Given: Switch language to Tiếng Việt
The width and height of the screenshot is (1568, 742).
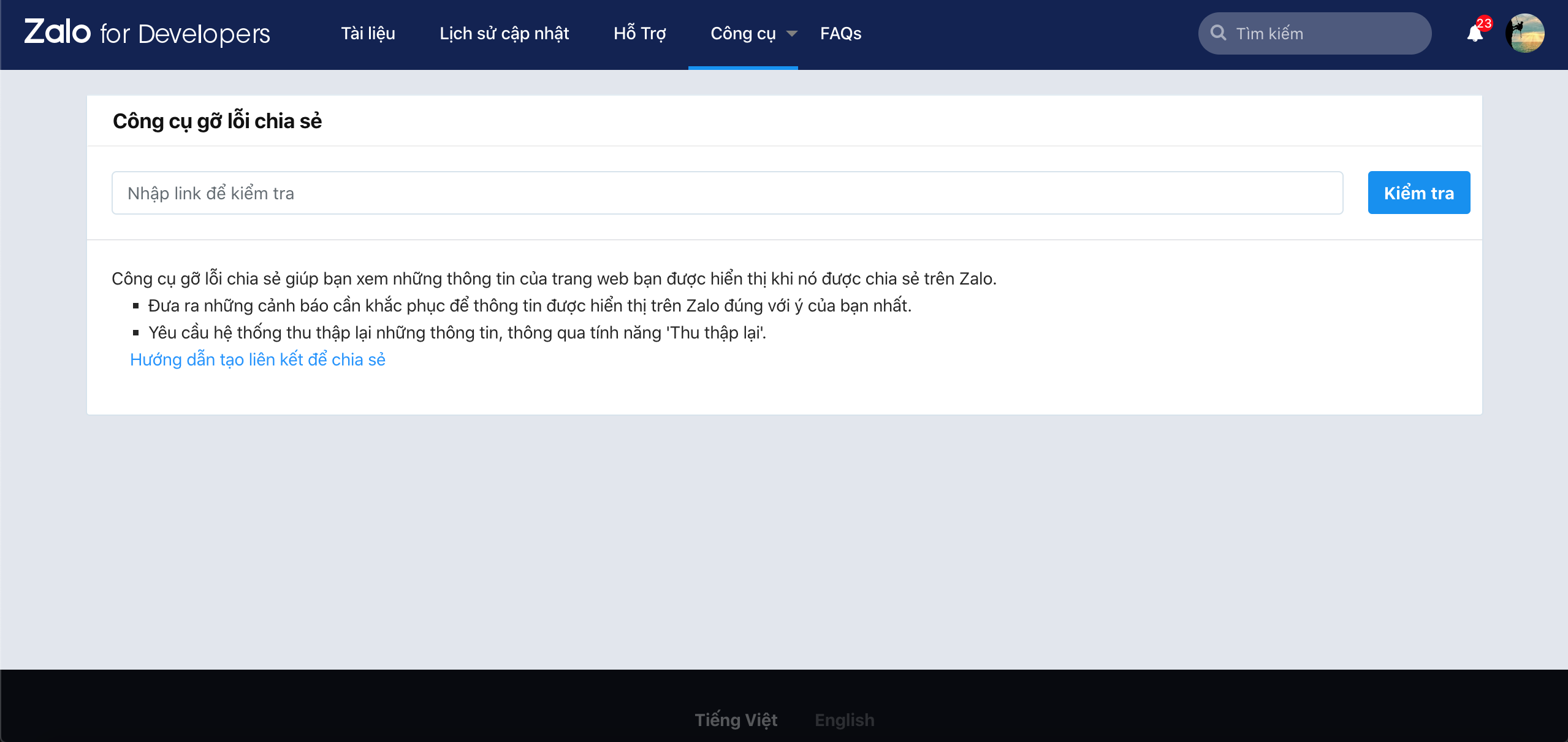Looking at the screenshot, I should point(736,720).
